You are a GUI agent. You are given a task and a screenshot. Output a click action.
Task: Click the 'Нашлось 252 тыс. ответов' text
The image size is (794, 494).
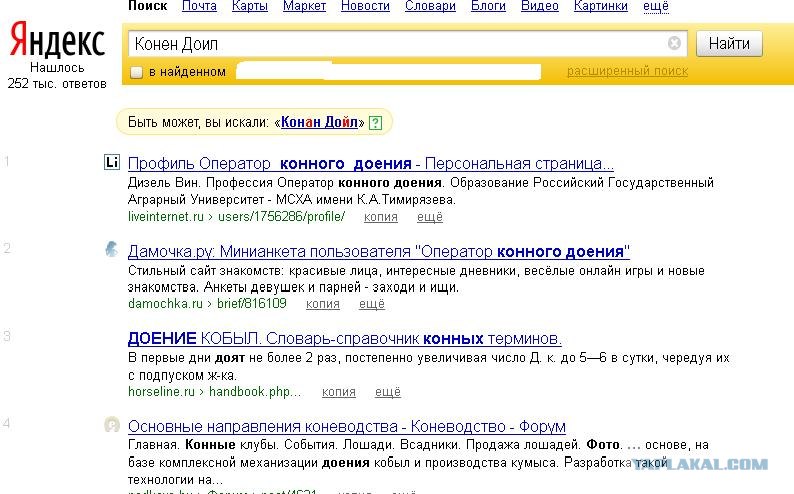pos(57,75)
